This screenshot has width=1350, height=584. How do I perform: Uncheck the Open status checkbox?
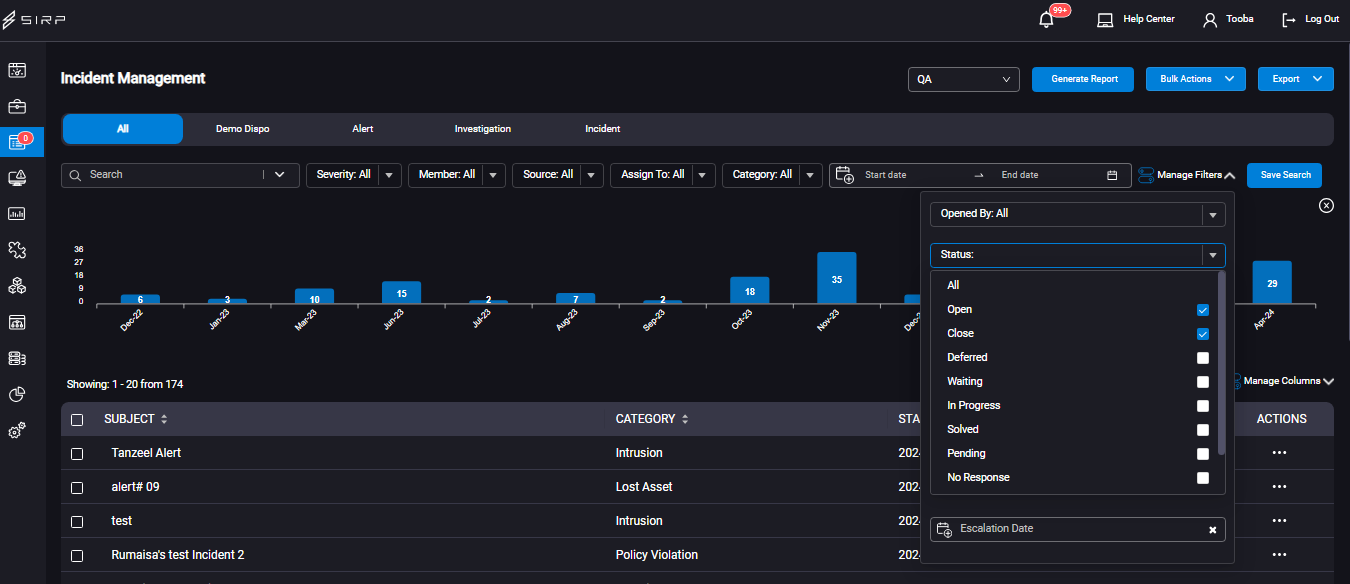point(1203,310)
